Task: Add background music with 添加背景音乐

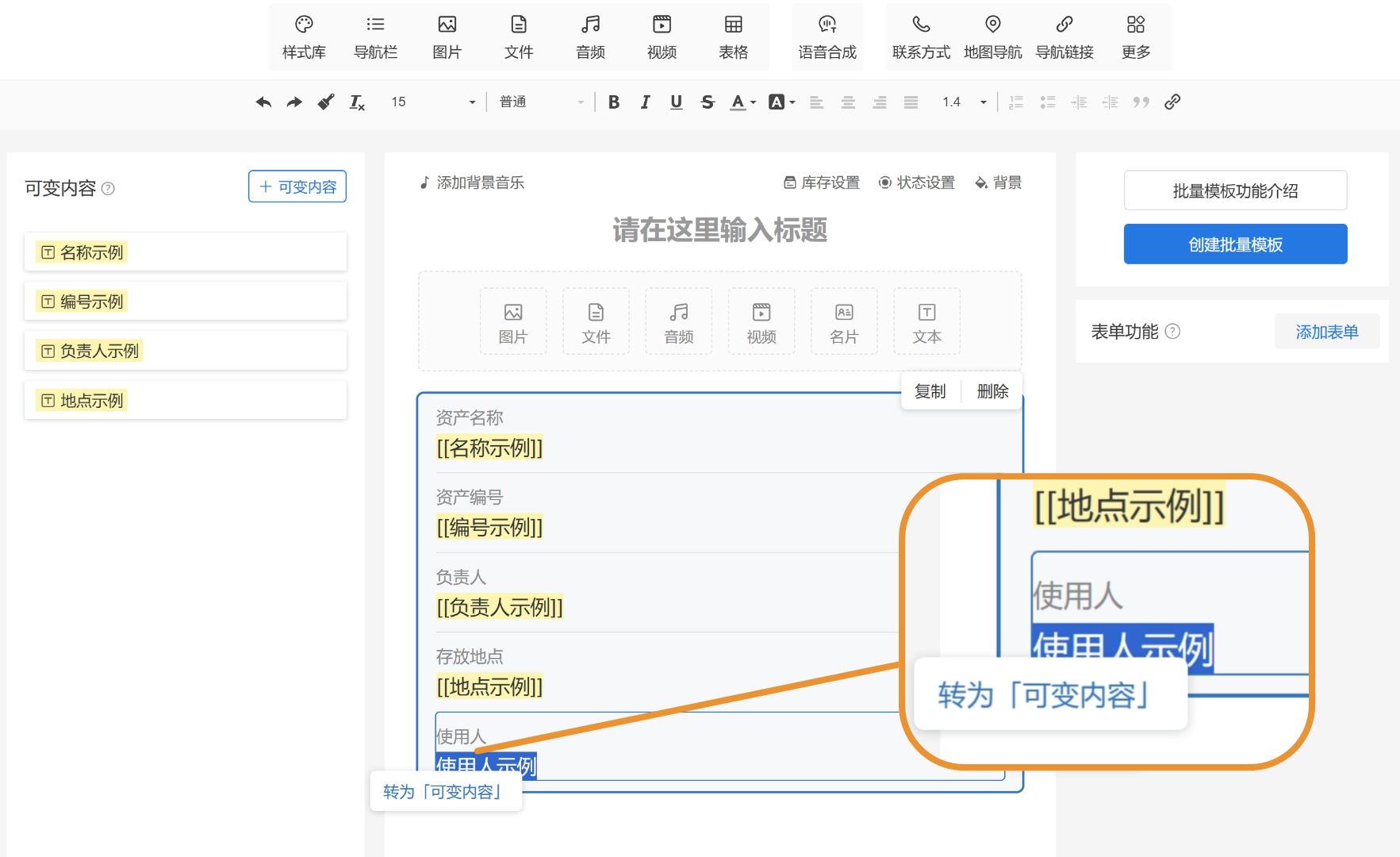Action: [472, 183]
